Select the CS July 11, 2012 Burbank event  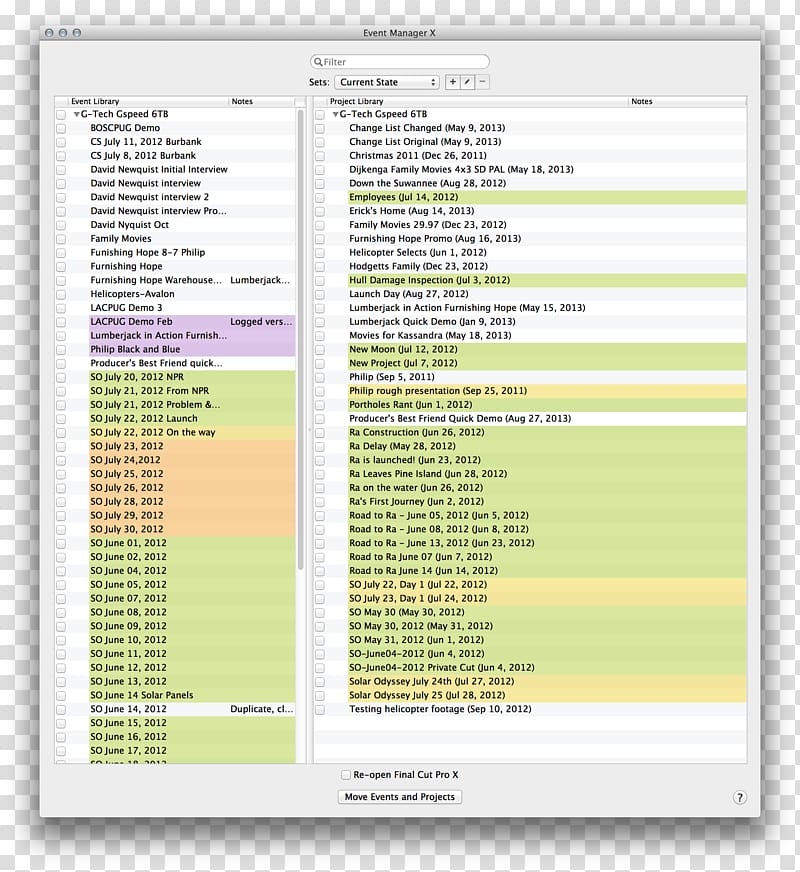click(146, 142)
